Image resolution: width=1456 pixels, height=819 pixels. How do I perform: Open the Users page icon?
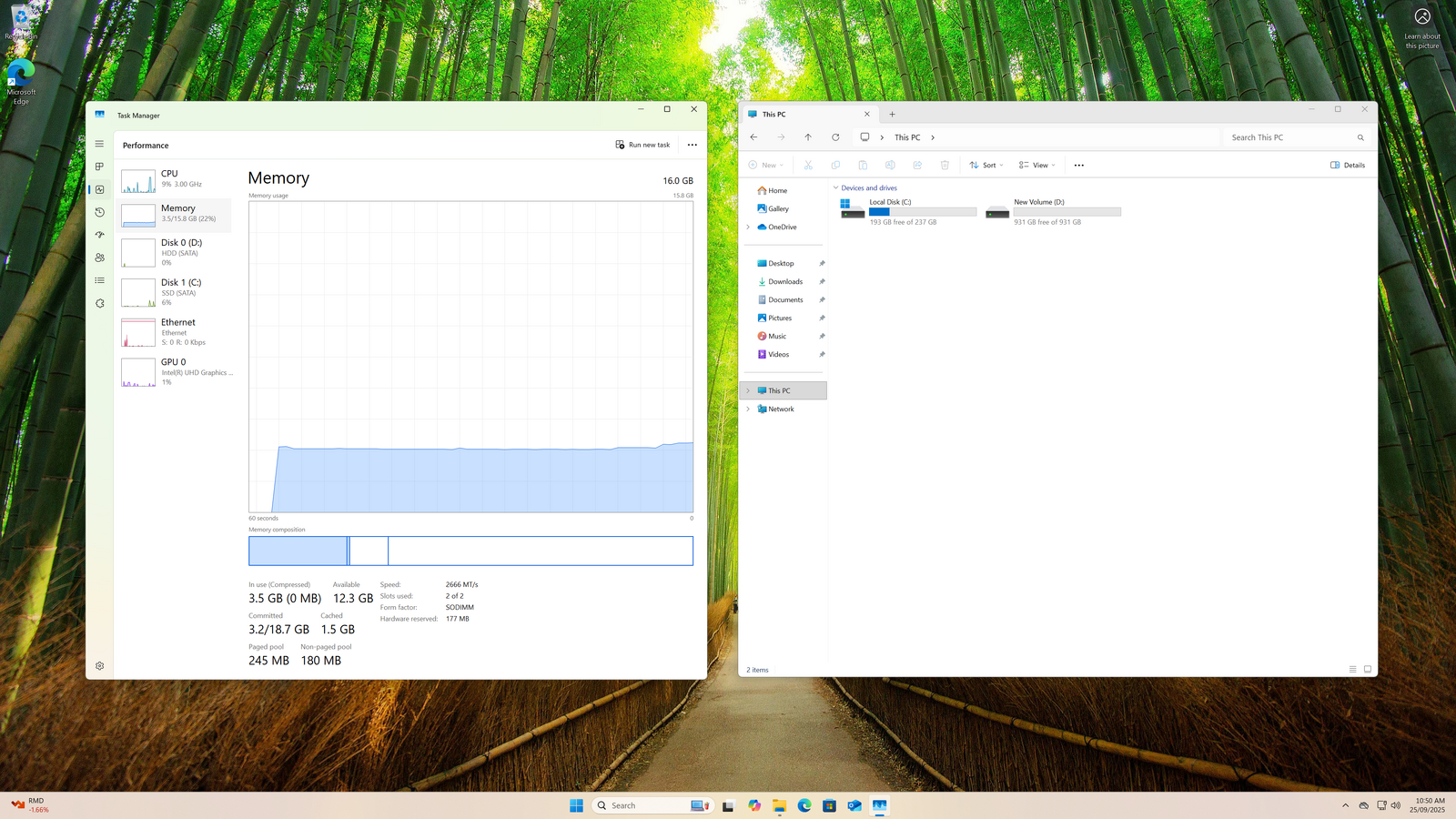(x=99, y=258)
